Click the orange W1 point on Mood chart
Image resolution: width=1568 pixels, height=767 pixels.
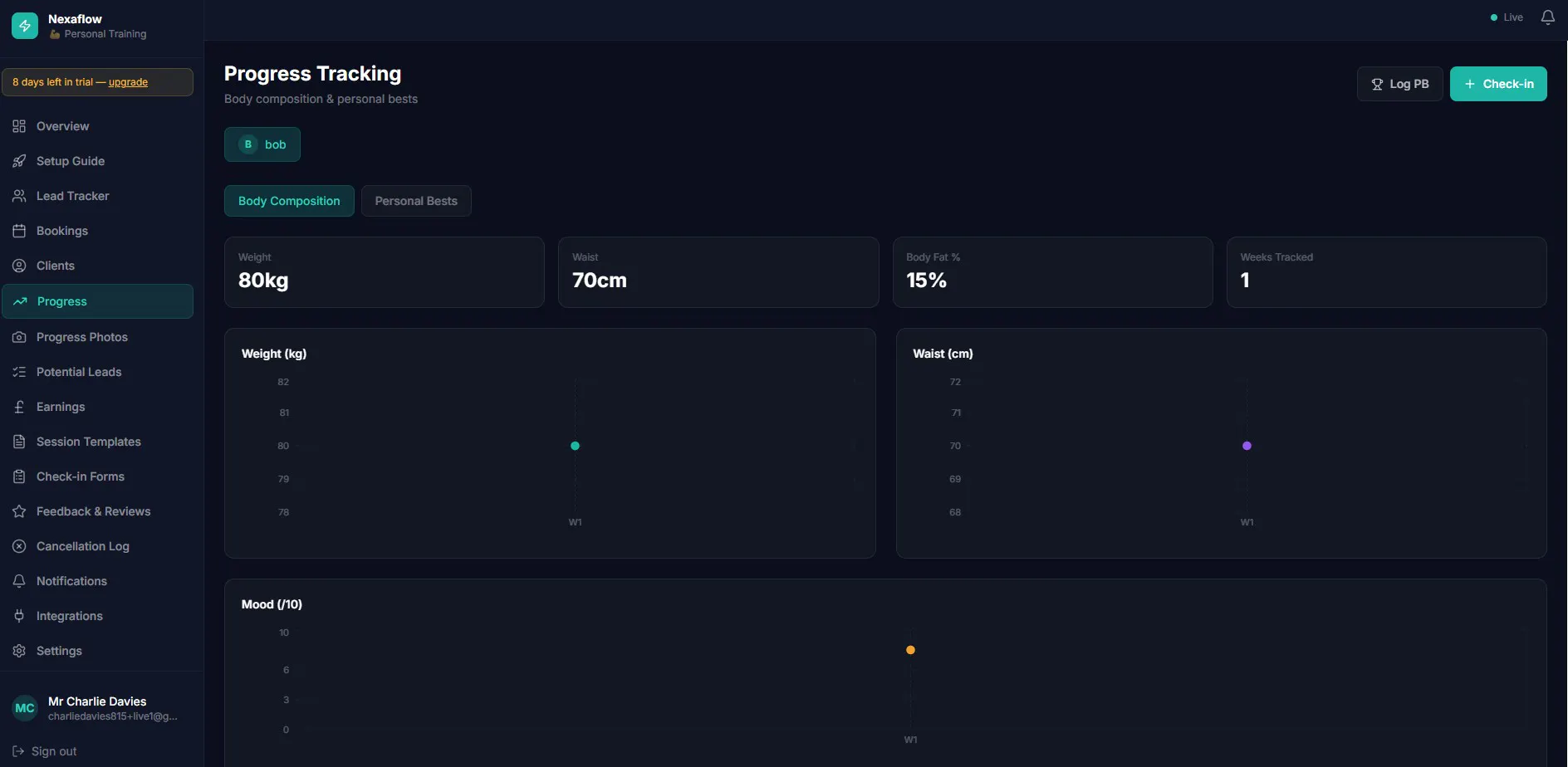910,650
